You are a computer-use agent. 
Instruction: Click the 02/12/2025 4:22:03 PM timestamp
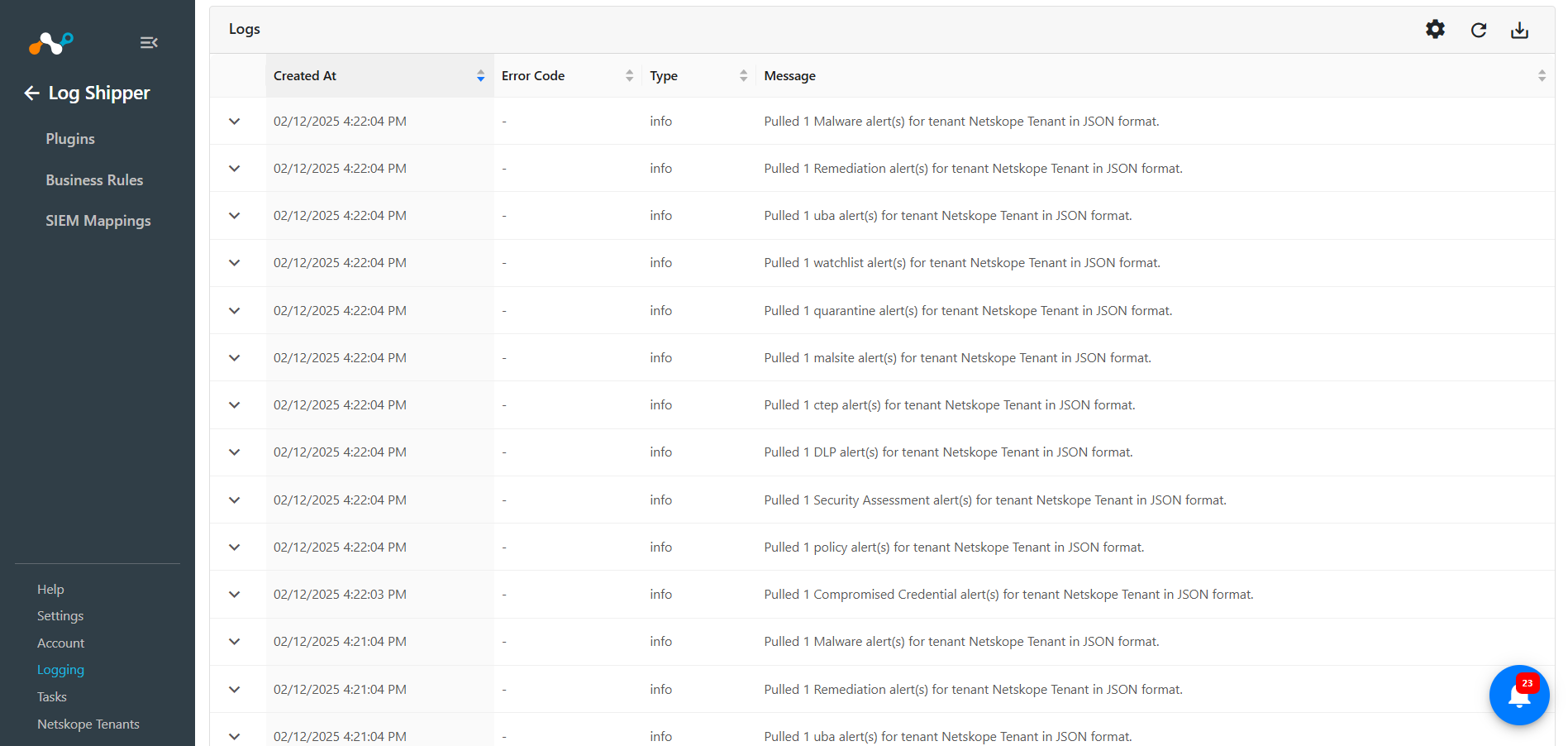pos(340,595)
